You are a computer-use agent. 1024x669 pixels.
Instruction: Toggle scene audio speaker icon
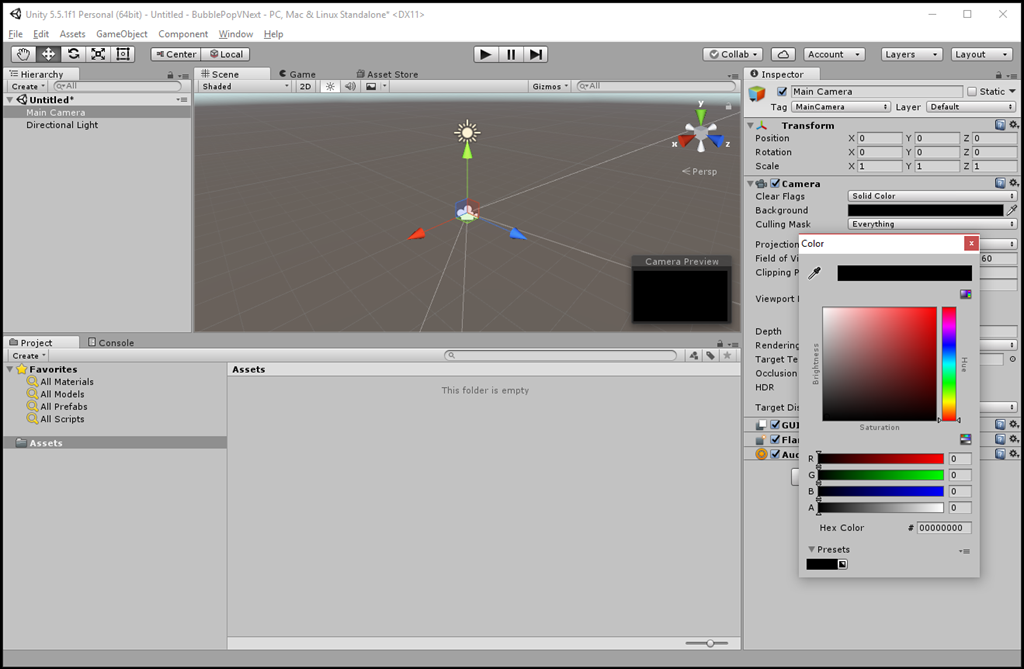[350, 86]
